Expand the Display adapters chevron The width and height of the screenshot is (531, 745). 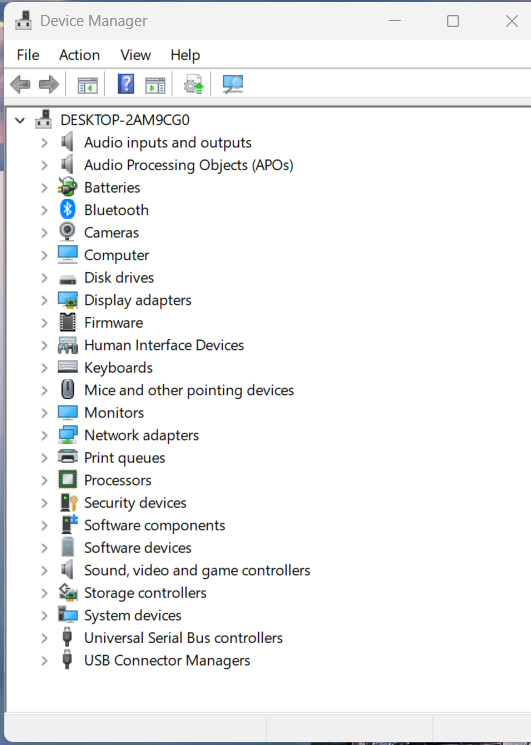44,300
